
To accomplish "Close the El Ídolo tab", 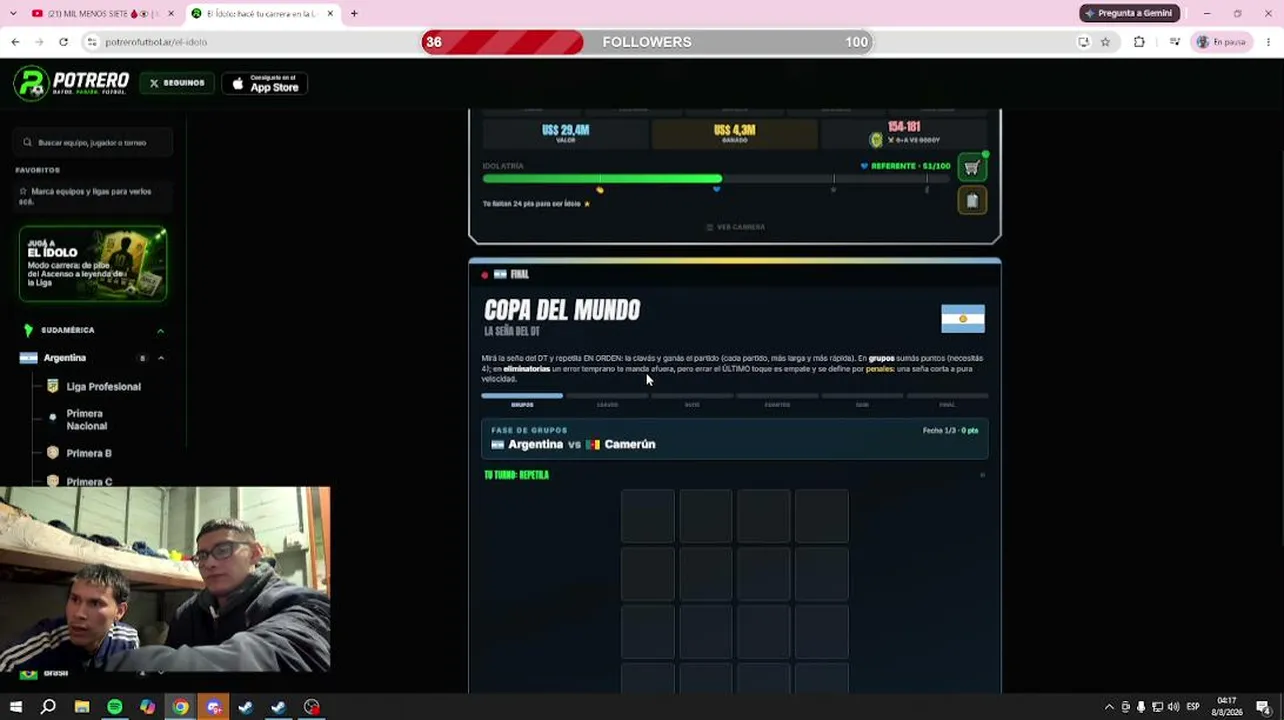I will pos(330,14).
